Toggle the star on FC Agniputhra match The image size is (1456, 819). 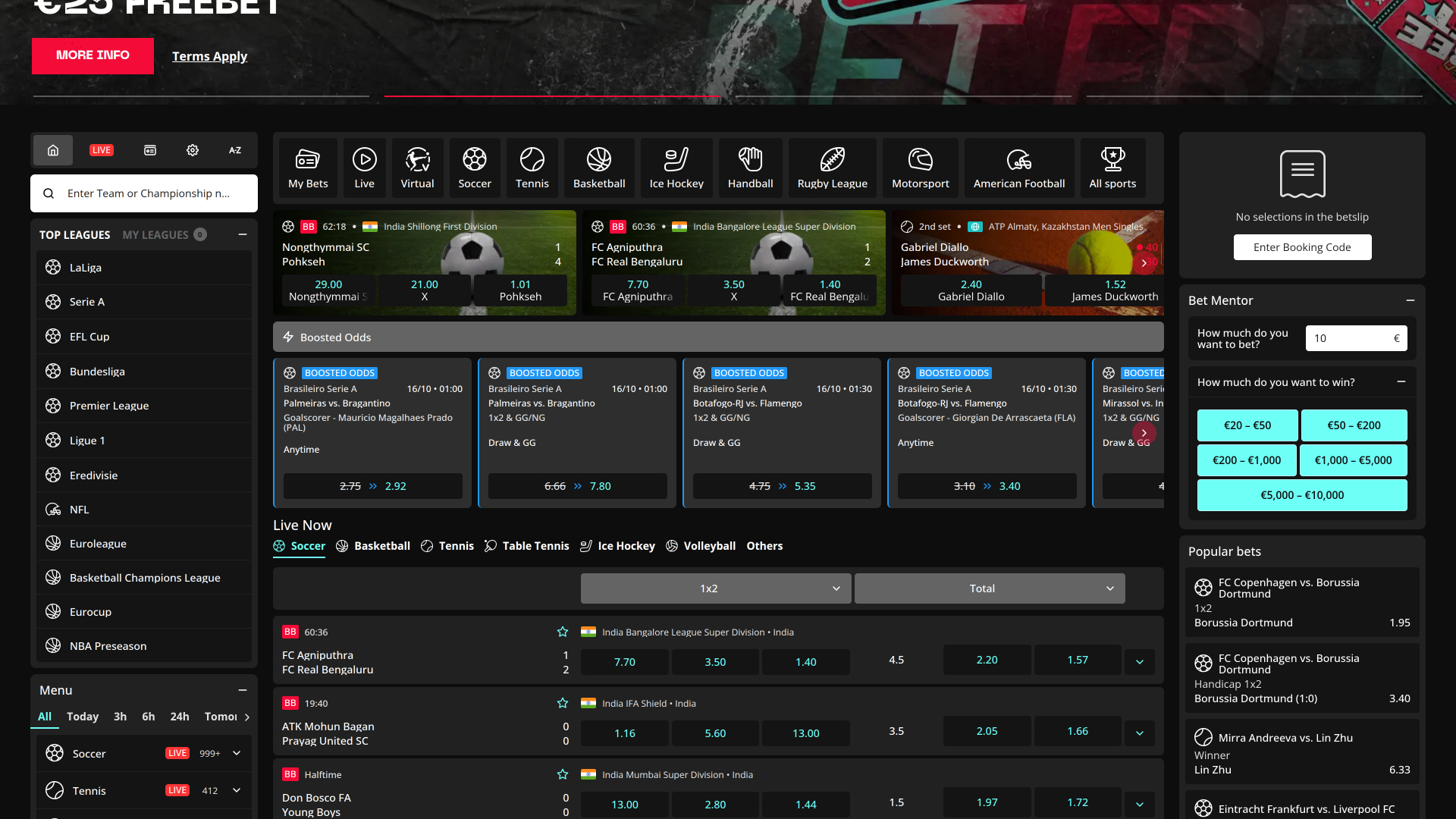pyautogui.click(x=563, y=632)
